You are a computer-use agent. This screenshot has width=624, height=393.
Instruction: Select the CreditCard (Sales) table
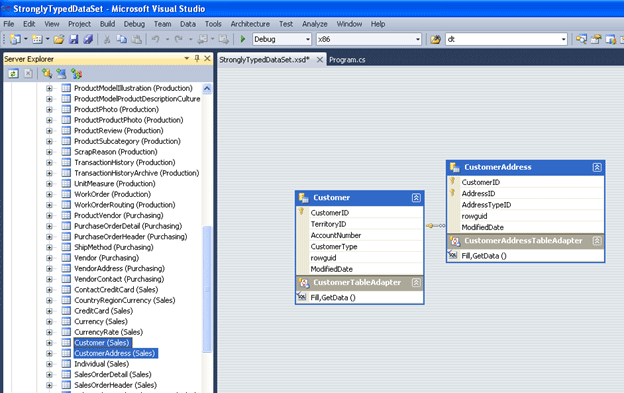(x=103, y=311)
